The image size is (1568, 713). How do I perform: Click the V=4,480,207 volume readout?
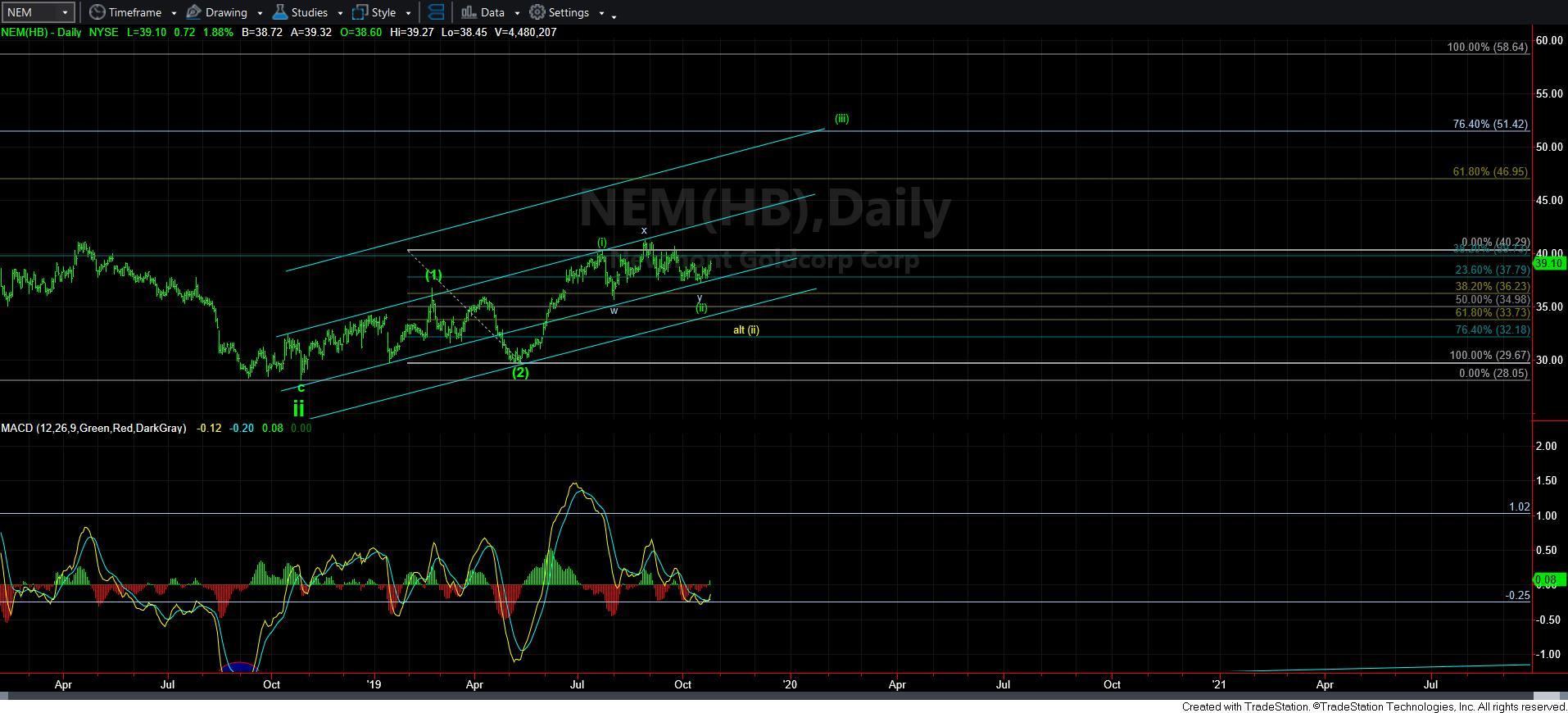coord(525,32)
